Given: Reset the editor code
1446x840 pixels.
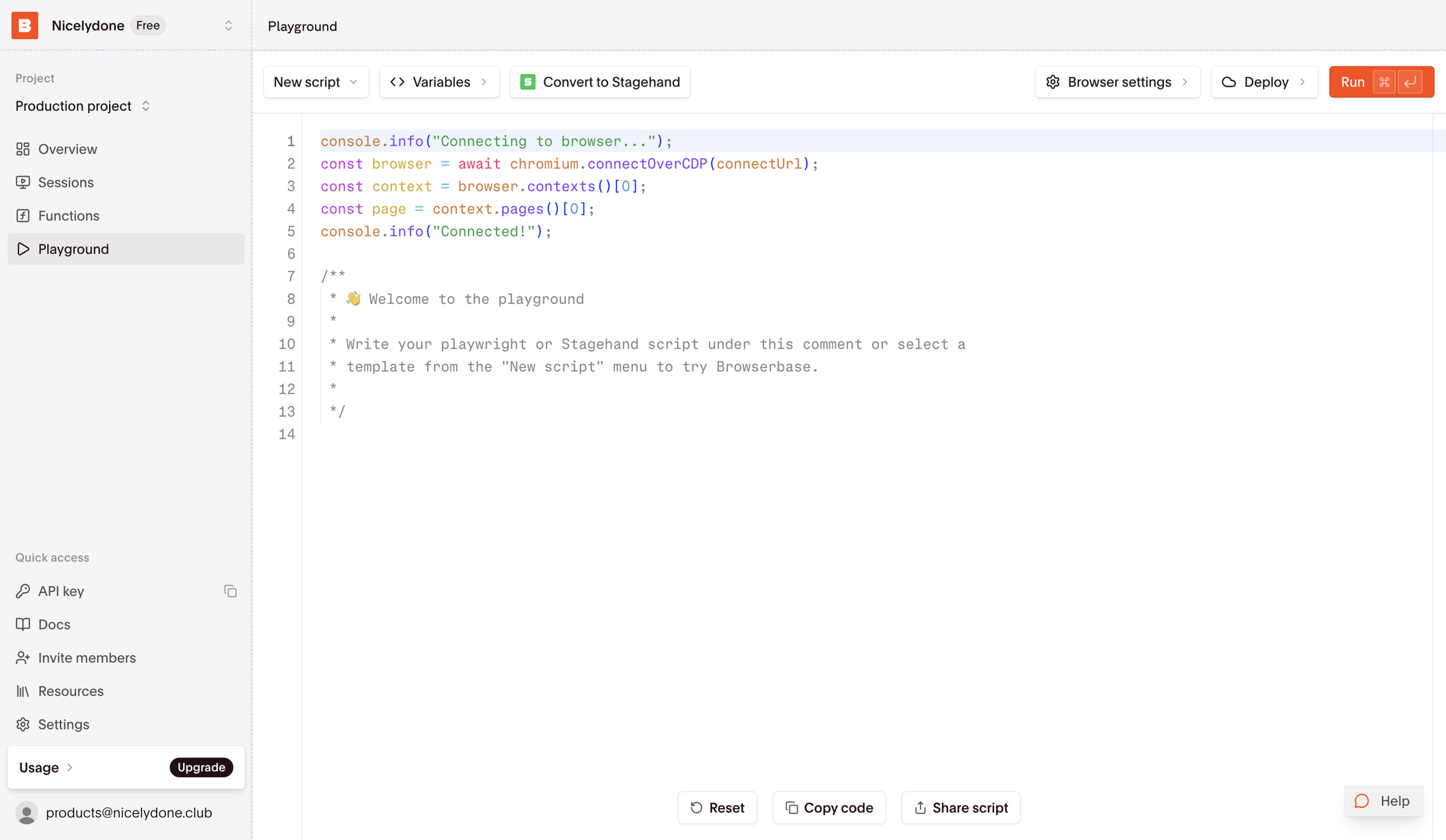Looking at the screenshot, I should coord(717,807).
